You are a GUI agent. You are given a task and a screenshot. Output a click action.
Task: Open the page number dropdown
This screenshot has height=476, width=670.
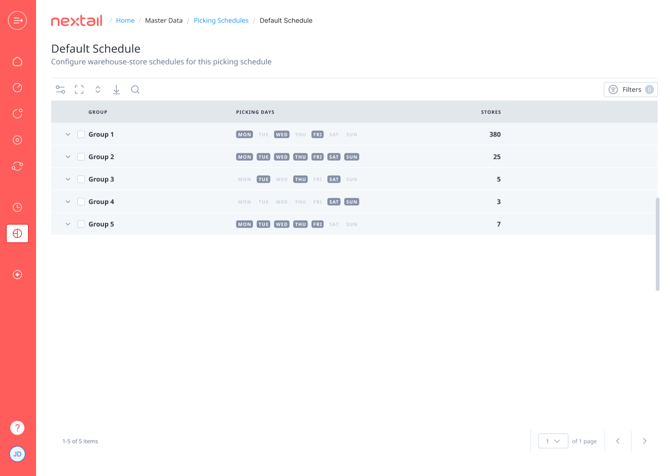(553, 441)
